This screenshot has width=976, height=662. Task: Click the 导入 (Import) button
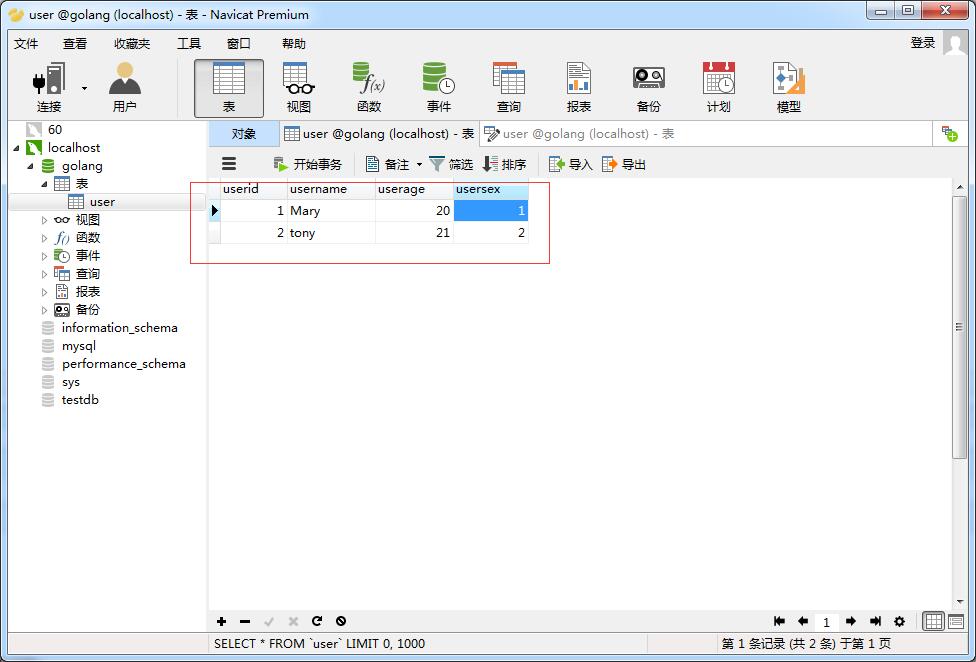click(x=570, y=164)
